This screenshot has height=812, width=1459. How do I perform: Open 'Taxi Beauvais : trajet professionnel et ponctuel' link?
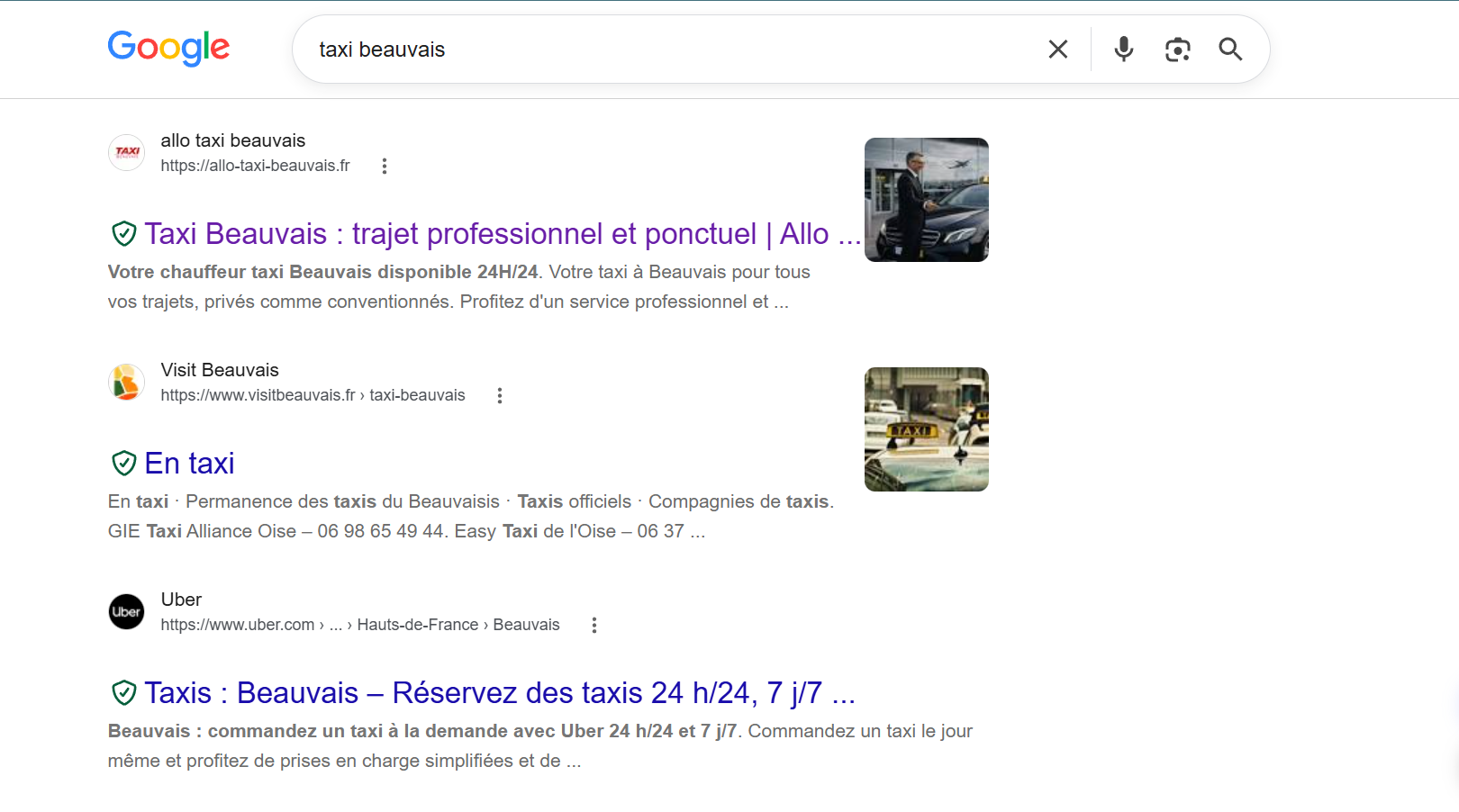[x=503, y=234]
